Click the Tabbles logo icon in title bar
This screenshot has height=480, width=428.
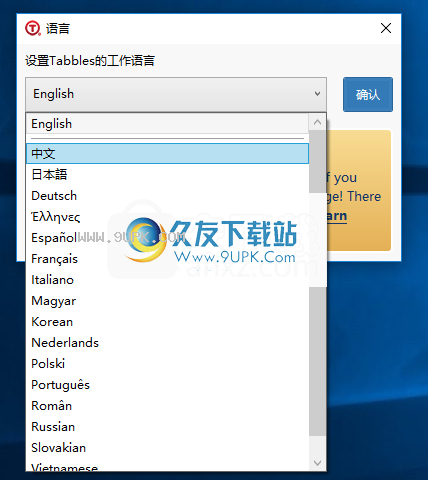pyautogui.click(x=33, y=28)
